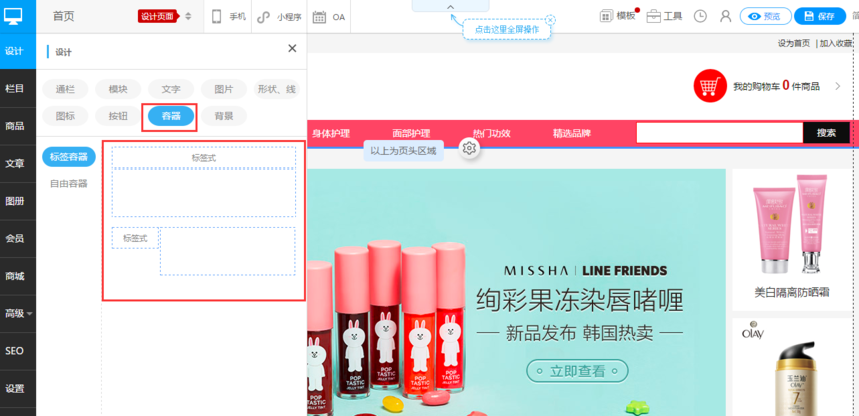Expand the 高级 sidebar menu

click(17, 313)
